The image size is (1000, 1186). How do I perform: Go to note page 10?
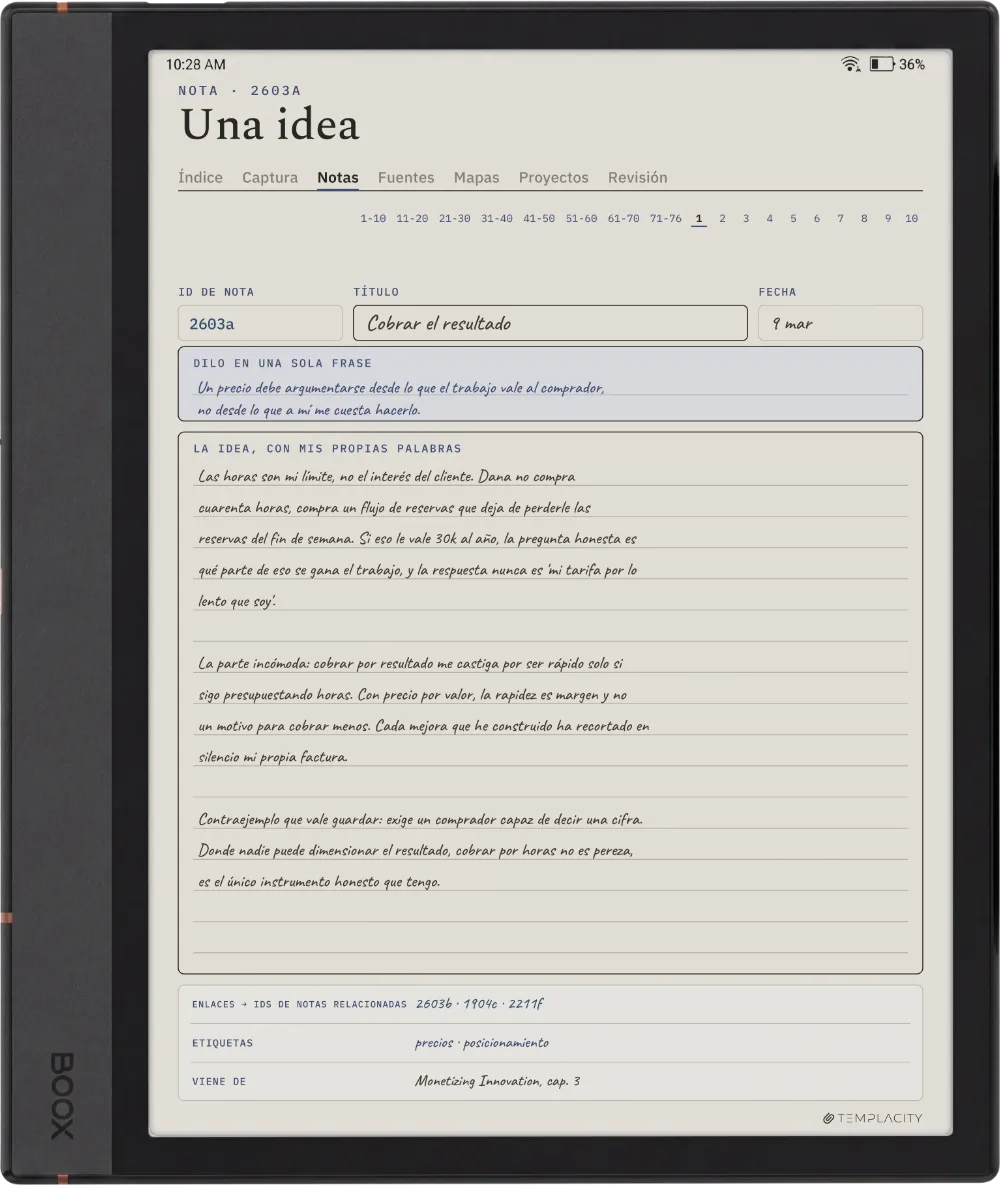click(911, 219)
